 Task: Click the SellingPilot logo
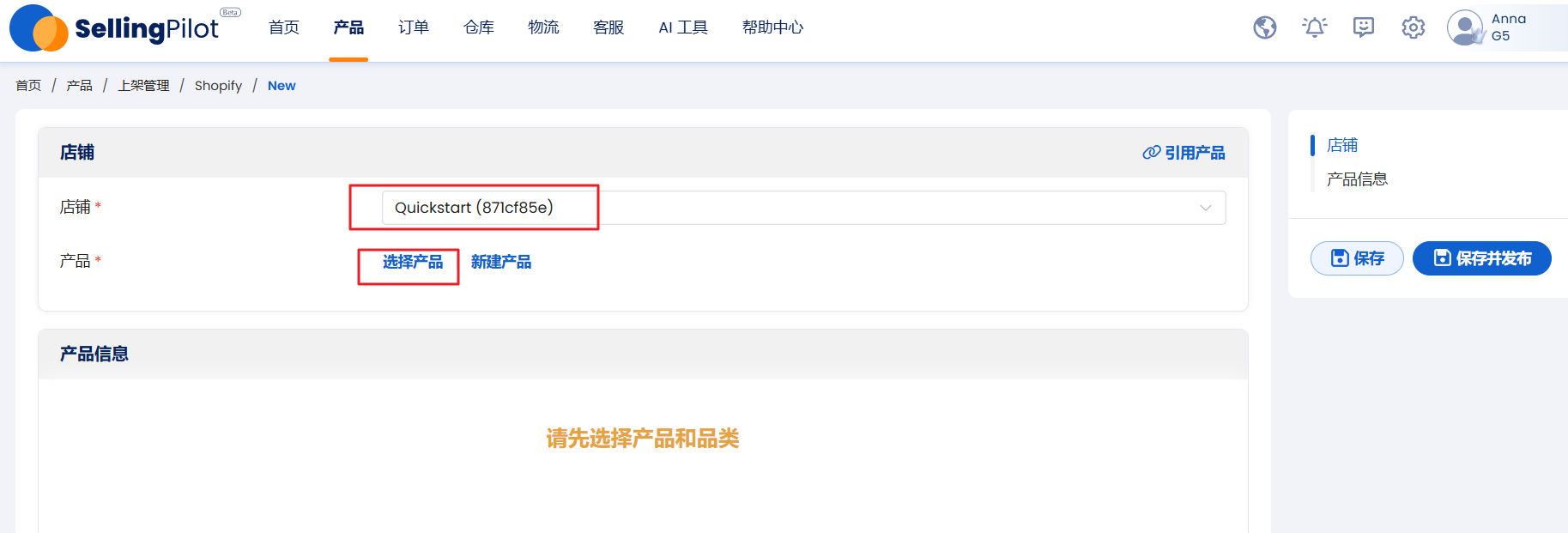pyautogui.click(x=125, y=27)
